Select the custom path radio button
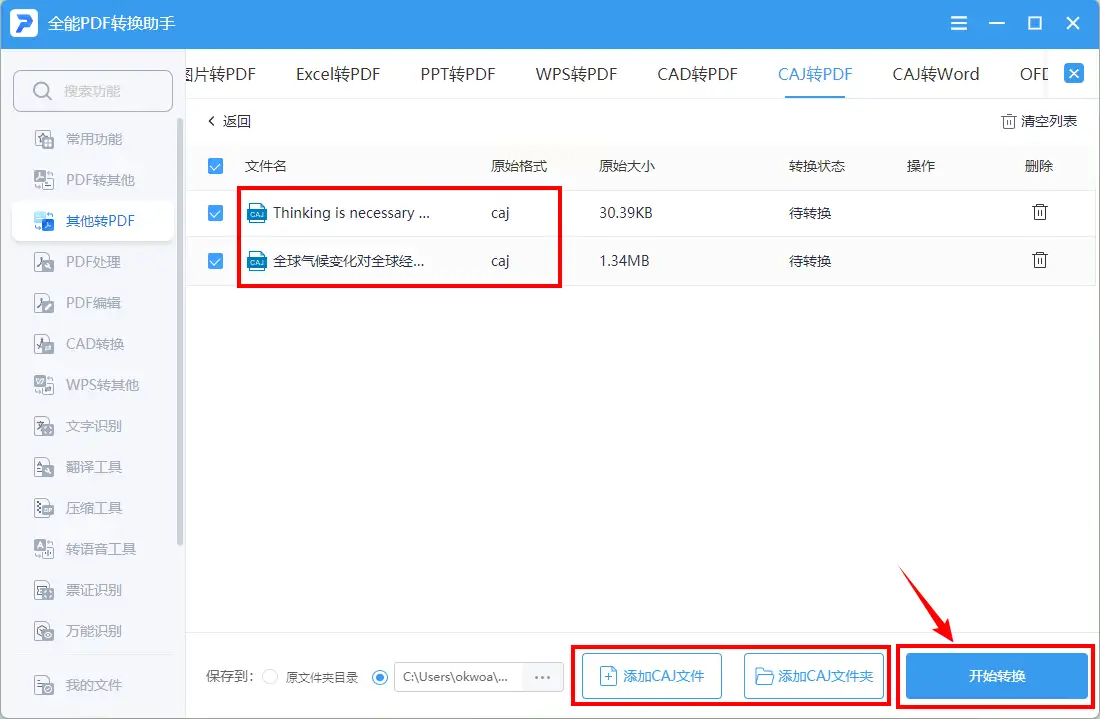 tap(380, 678)
